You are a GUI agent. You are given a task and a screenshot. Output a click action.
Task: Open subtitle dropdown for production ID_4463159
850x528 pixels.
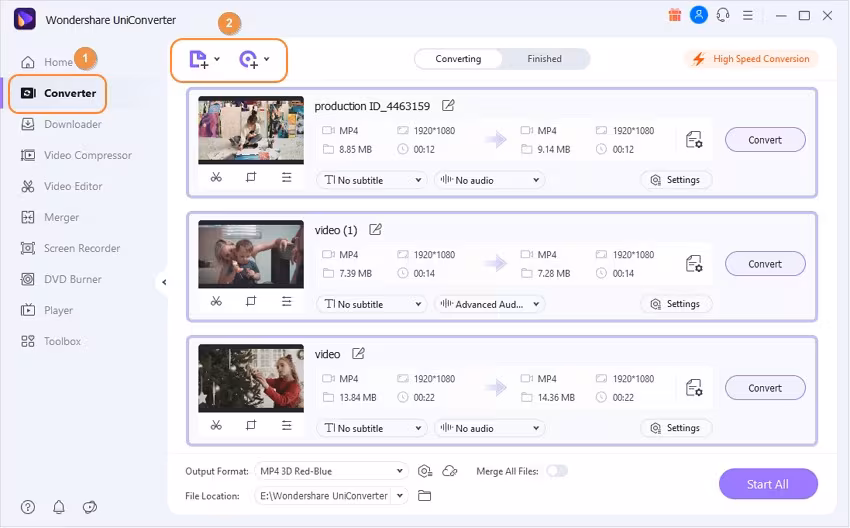372,180
